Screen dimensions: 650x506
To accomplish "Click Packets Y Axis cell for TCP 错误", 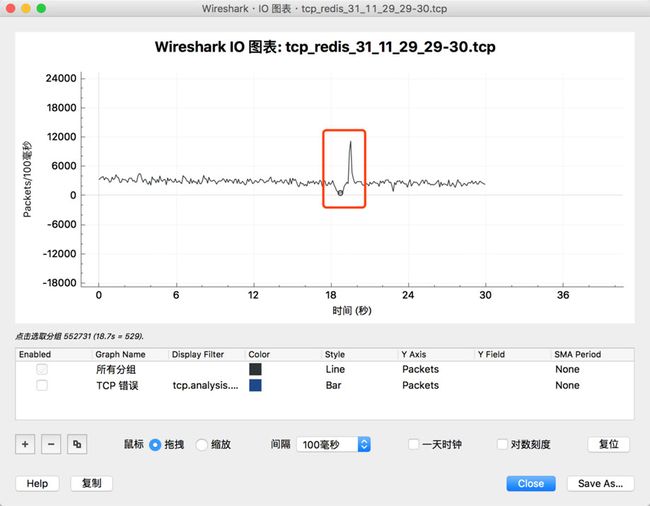I will coord(420,385).
